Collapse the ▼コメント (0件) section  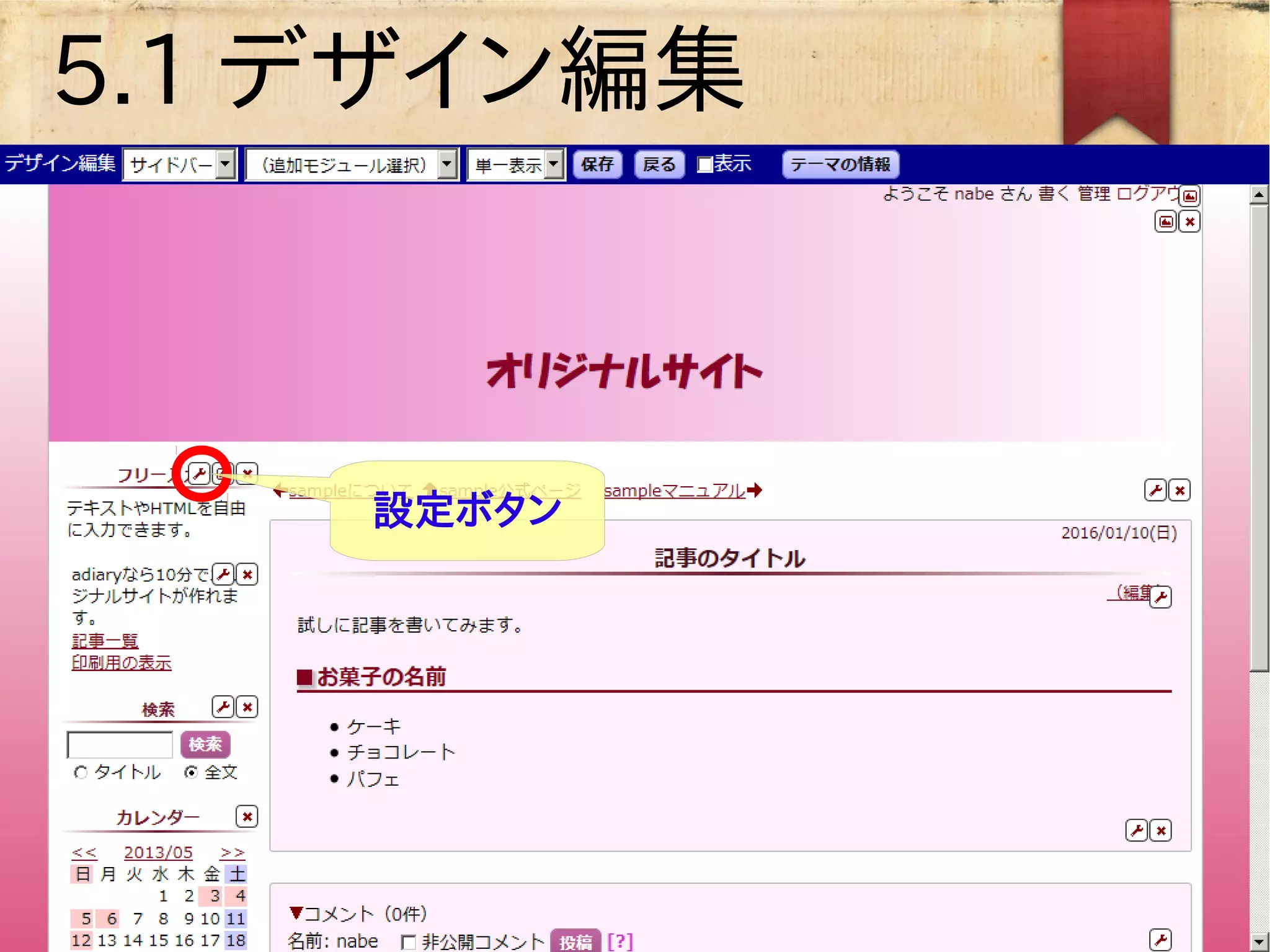coord(358,914)
